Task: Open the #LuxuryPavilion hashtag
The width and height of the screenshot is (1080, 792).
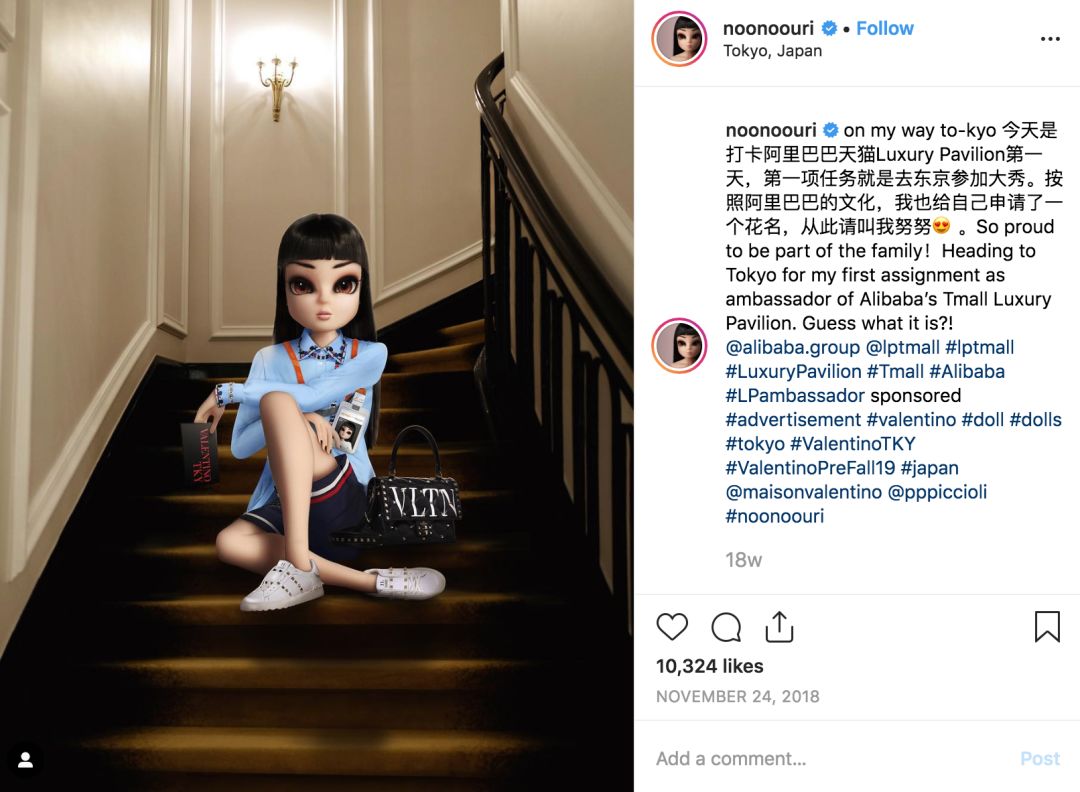Action: [x=793, y=371]
